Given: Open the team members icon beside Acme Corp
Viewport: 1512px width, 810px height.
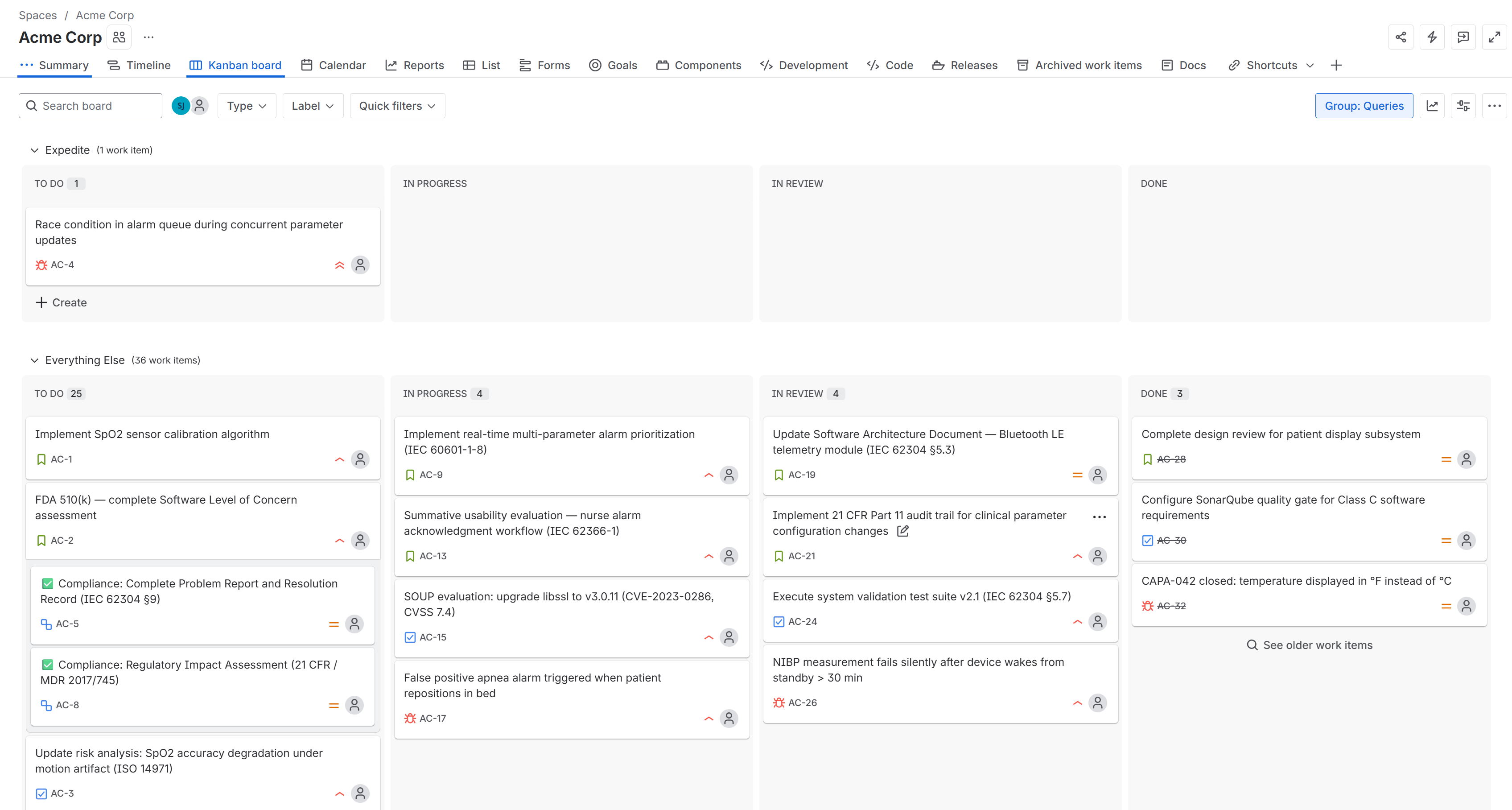Looking at the screenshot, I should tap(119, 37).
